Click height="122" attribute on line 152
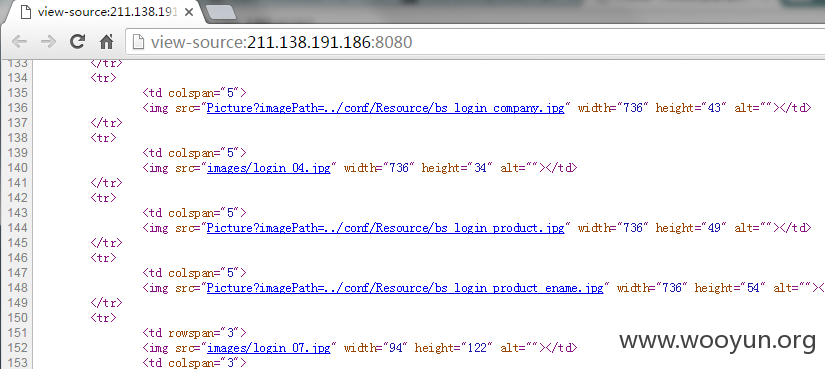The height and width of the screenshot is (369, 825). [x=454, y=348]
